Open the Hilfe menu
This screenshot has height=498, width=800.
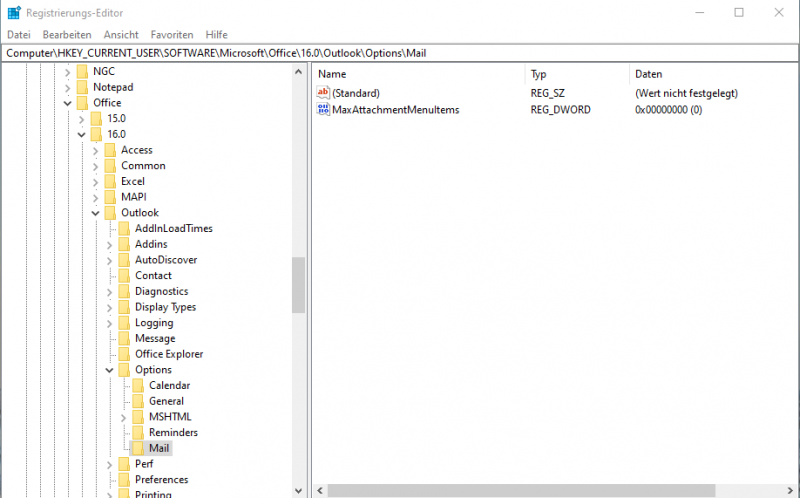pyautogui.click(x=216, y=35)
